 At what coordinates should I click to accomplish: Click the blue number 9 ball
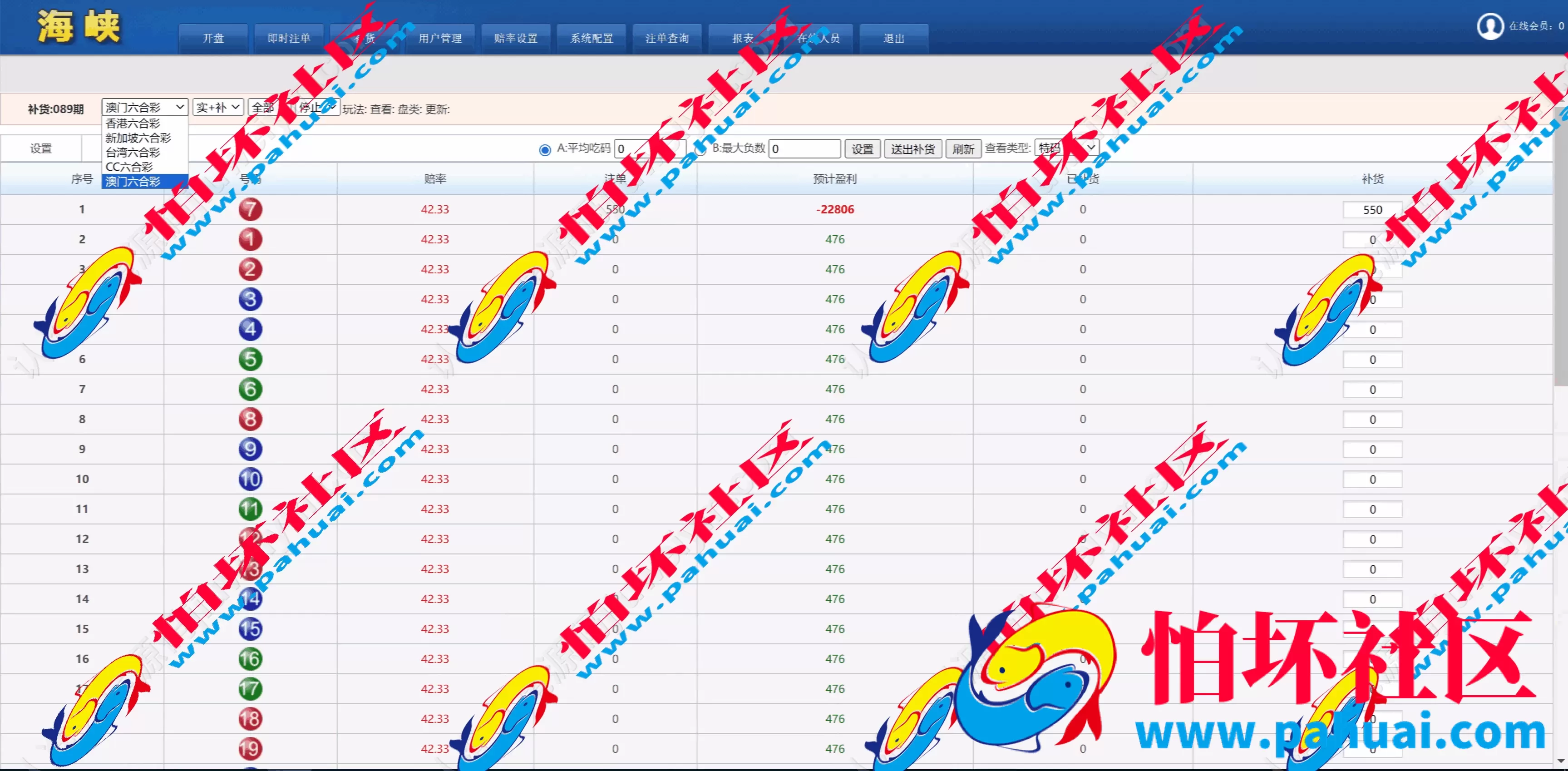point(250,449)
